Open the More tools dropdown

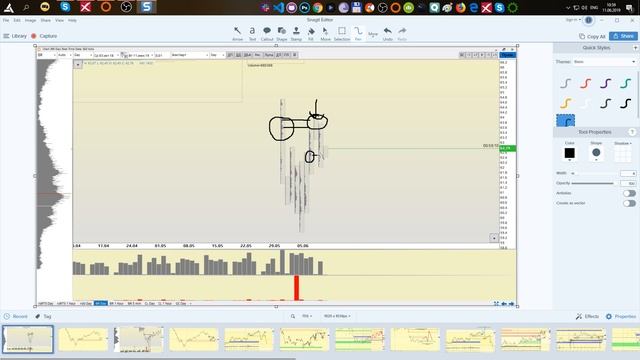pos(373,34)
